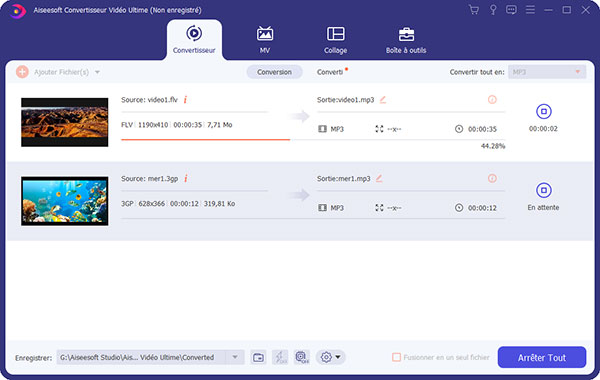Viewport: 600px width, 380px height.
Task: Check Fusionner en un seul fichier
Action: click(396, 357)
